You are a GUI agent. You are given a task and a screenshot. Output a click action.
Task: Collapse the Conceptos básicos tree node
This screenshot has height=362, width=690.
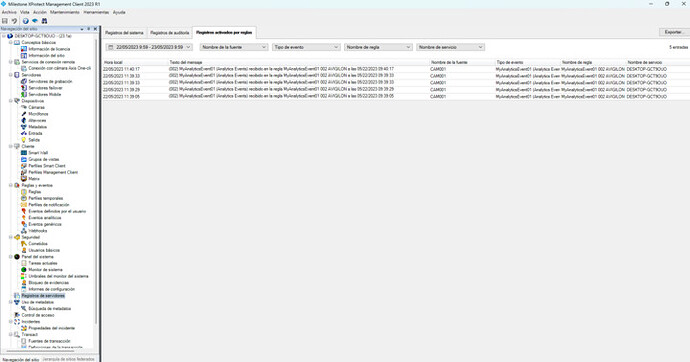coord(11,43)
